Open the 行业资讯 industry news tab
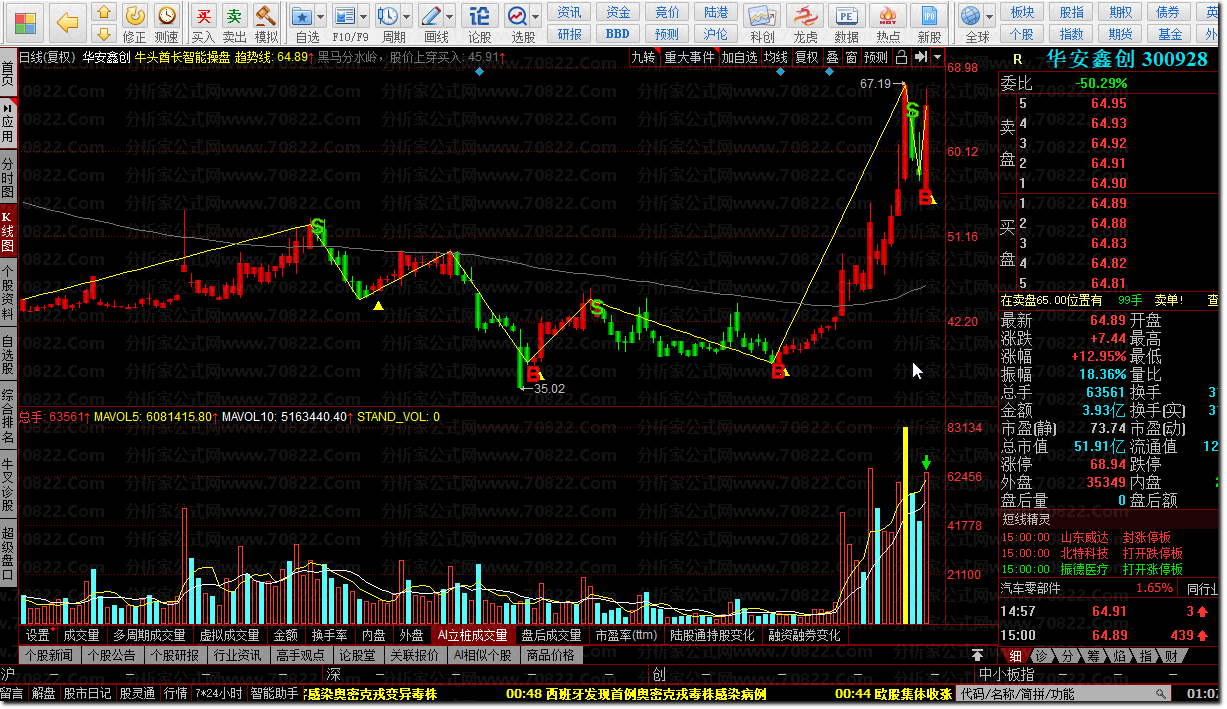 [238, 656]
